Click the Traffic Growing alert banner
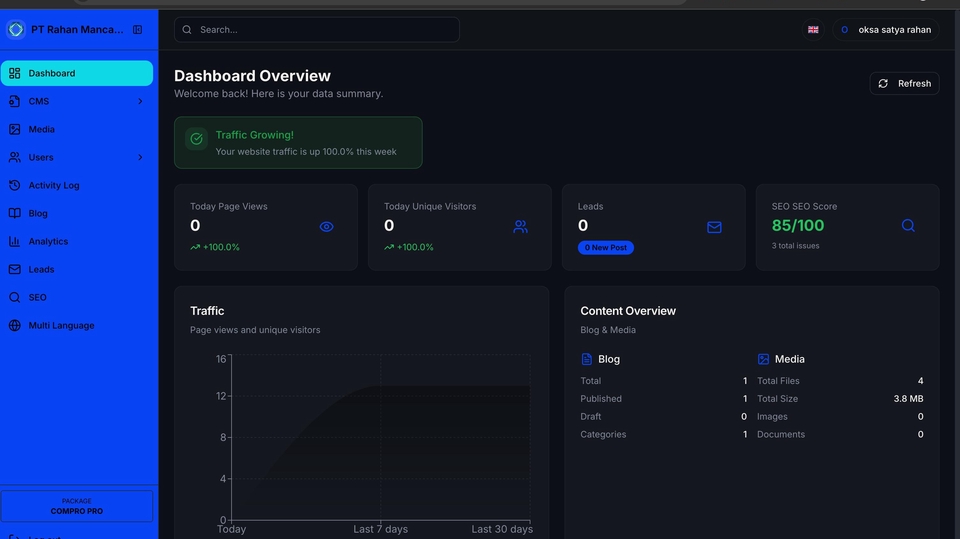The width and height of the screenshot is (960, 539). tap(298, 143)
